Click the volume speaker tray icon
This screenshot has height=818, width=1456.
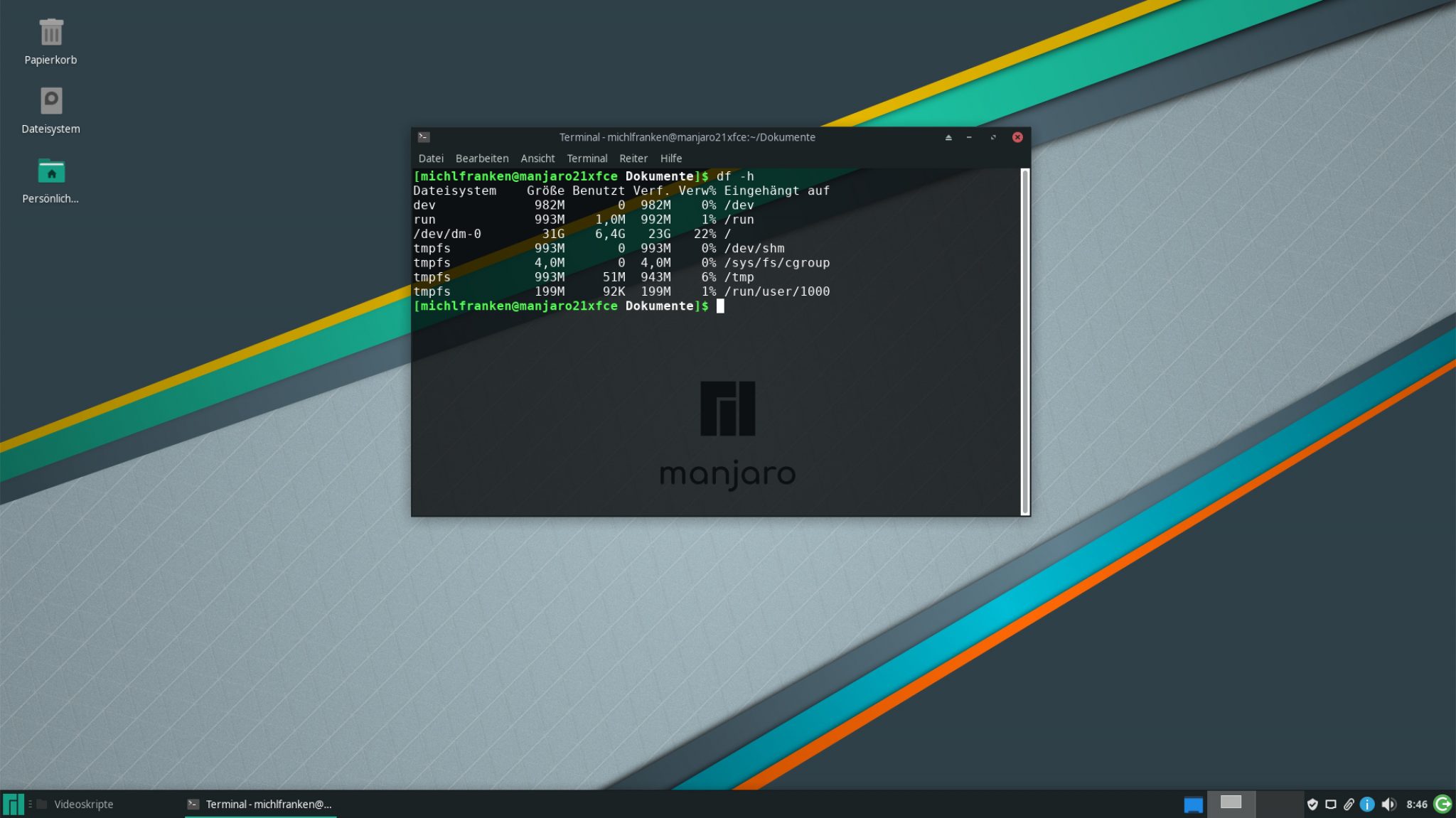click(1388, 804)
